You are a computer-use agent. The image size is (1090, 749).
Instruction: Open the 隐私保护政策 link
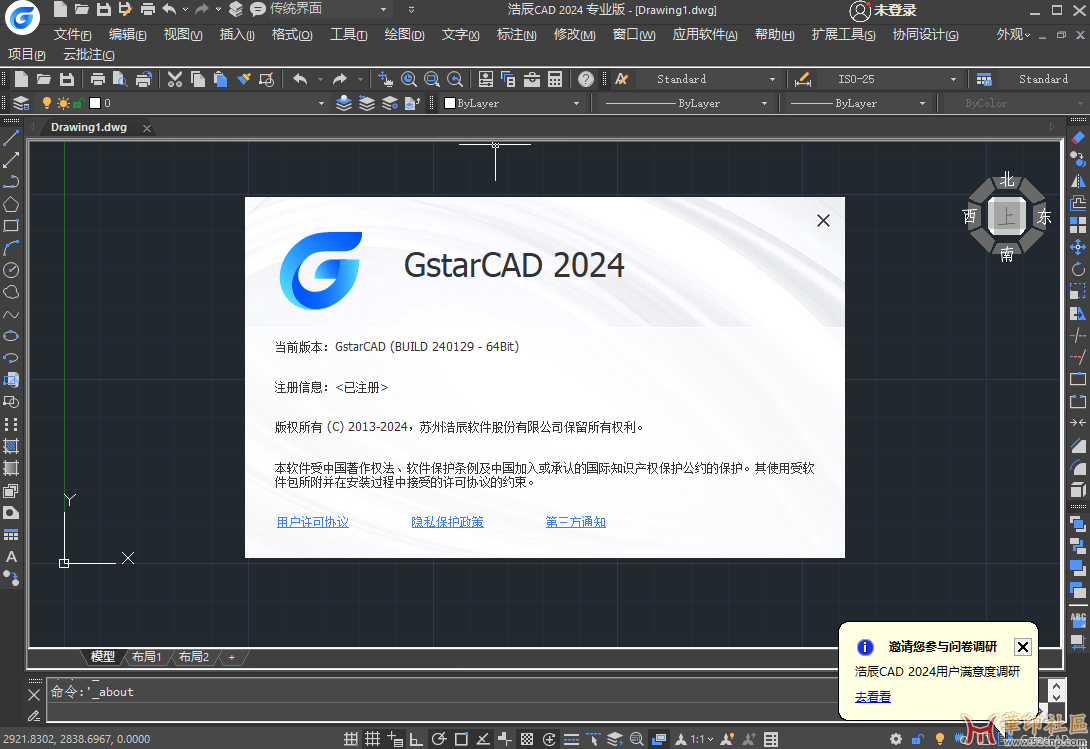pos(447,522)
